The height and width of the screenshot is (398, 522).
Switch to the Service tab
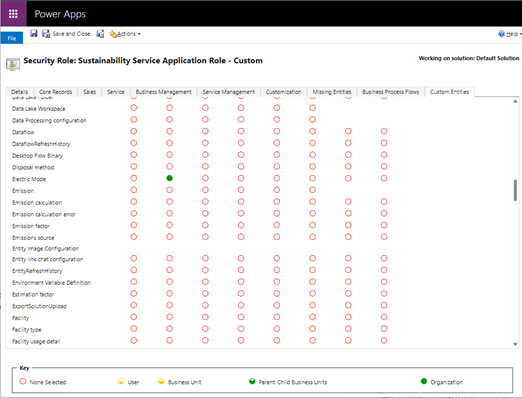[x=116, y=92]
